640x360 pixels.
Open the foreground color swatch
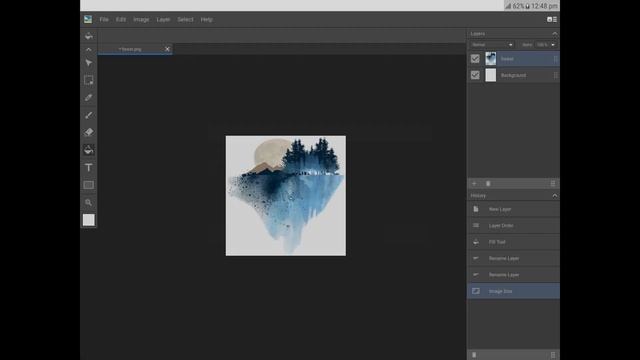pyautogui.click(x=89, y=220)
